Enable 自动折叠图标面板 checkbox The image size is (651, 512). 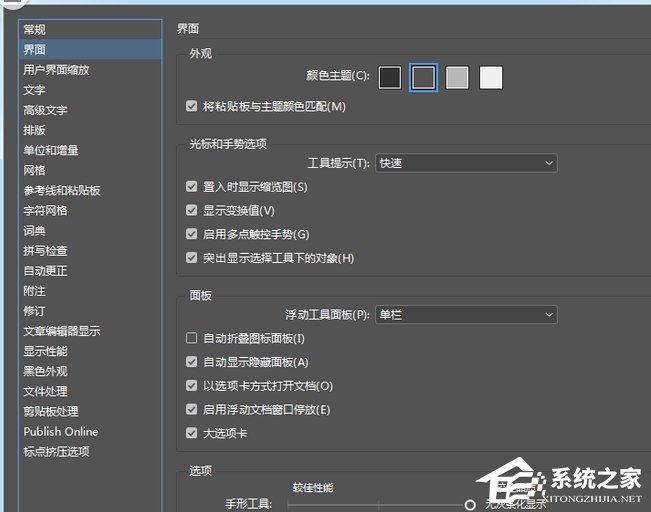point(191,338)
